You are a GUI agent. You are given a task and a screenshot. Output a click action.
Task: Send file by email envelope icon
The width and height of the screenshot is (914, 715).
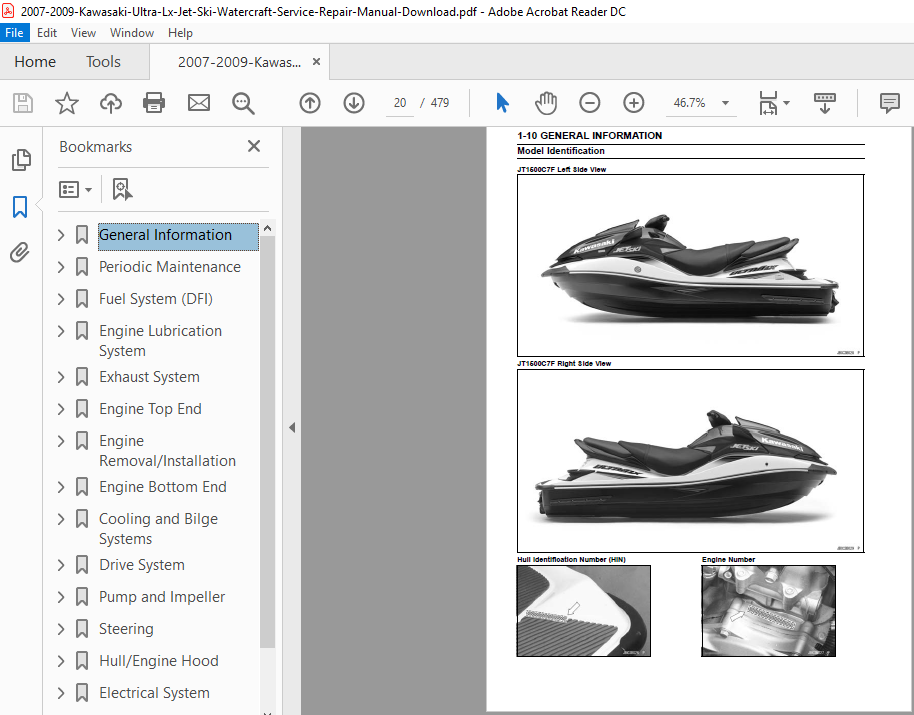199,103
